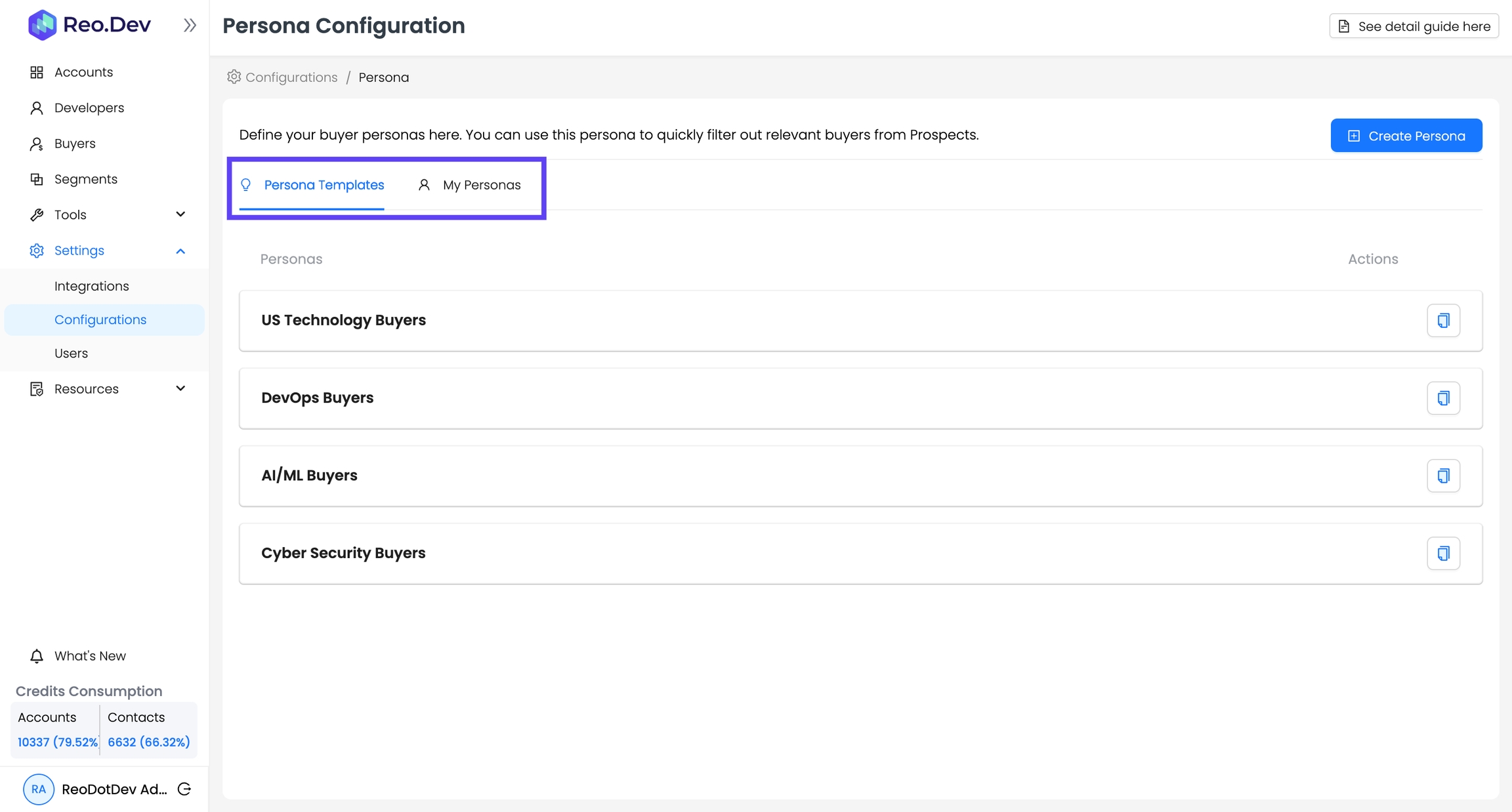This screenshot has height=812, width=1512.
Task: Navigate to Segments in sidebar
Action: (85, 179)
